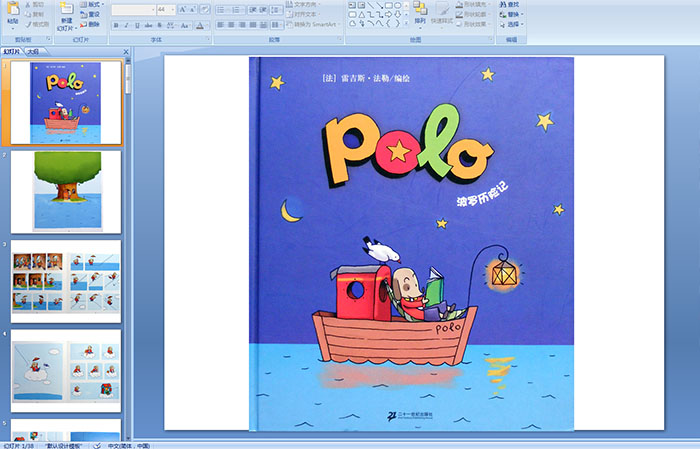Click Convert to SmartArt

[313, 24]
